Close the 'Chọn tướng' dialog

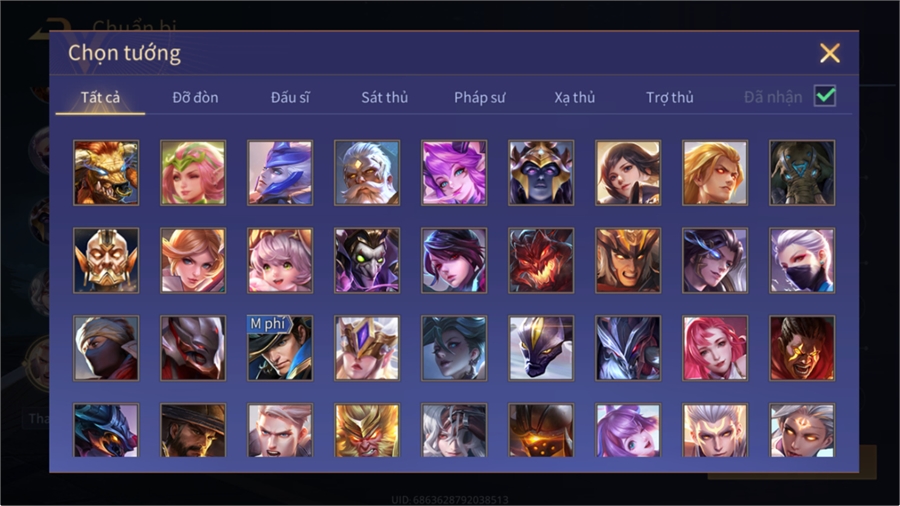pos(829,53)
